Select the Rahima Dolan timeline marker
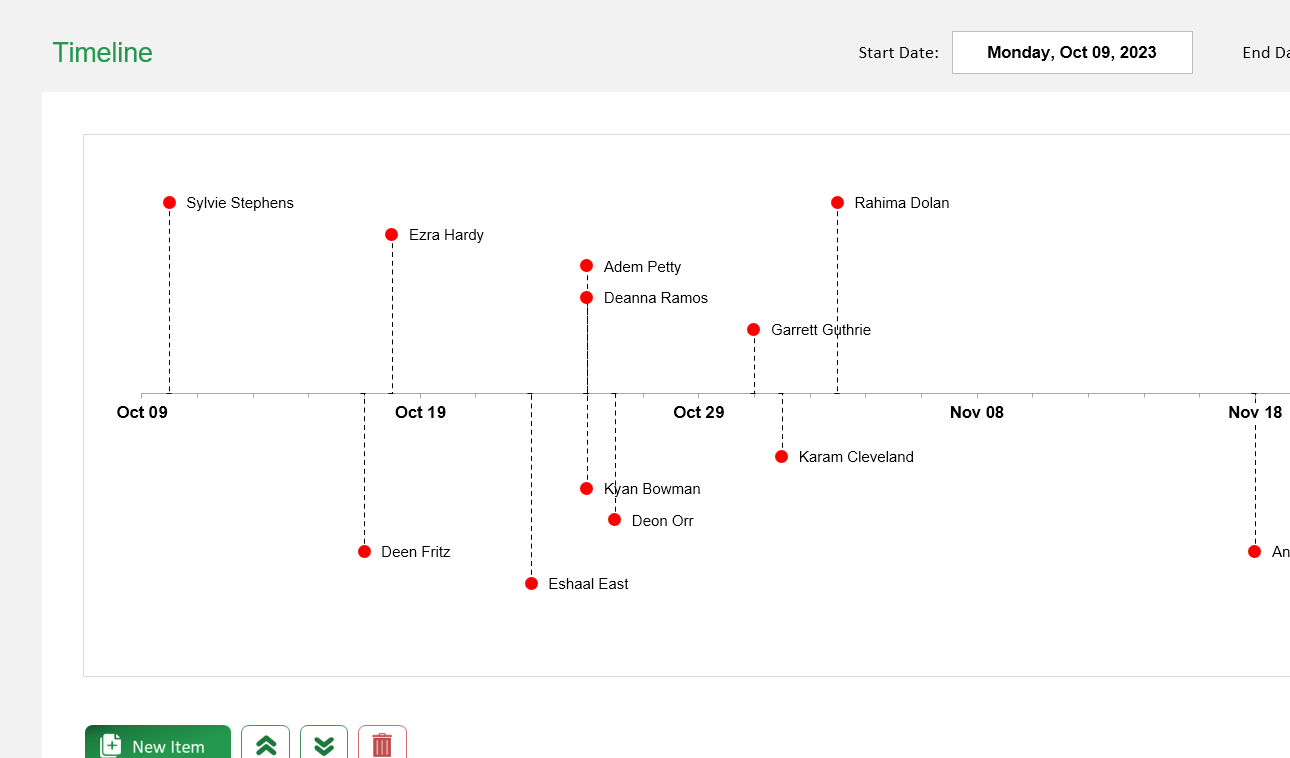Screen dimensions: 1290x758 click(x=837, y=202)
